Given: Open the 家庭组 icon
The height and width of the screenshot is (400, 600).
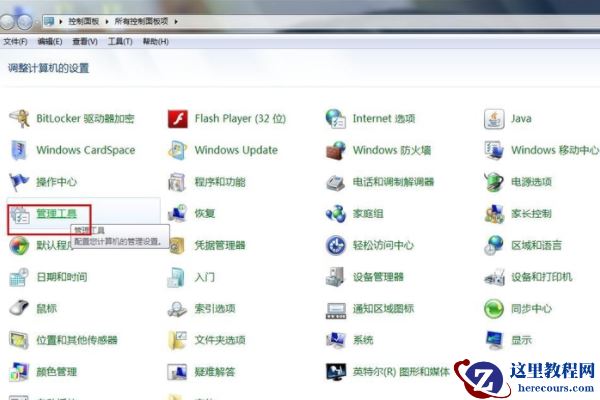Looking at the screenshot, I should 336,214.
